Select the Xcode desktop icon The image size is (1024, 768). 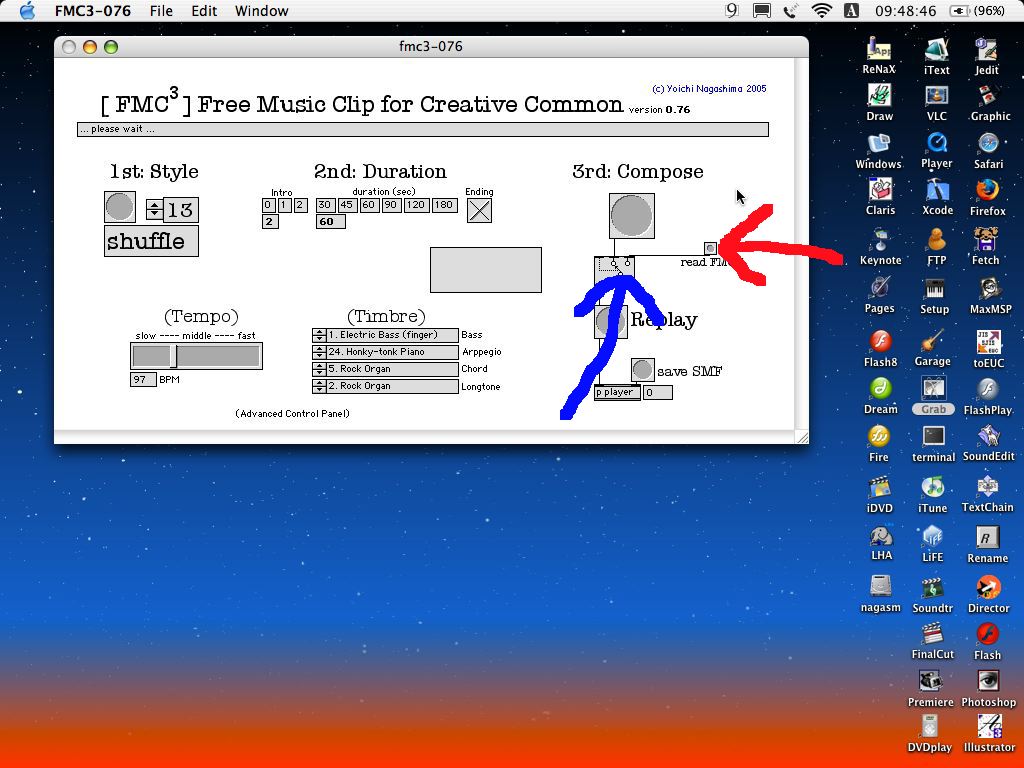(x=937, y=197)
